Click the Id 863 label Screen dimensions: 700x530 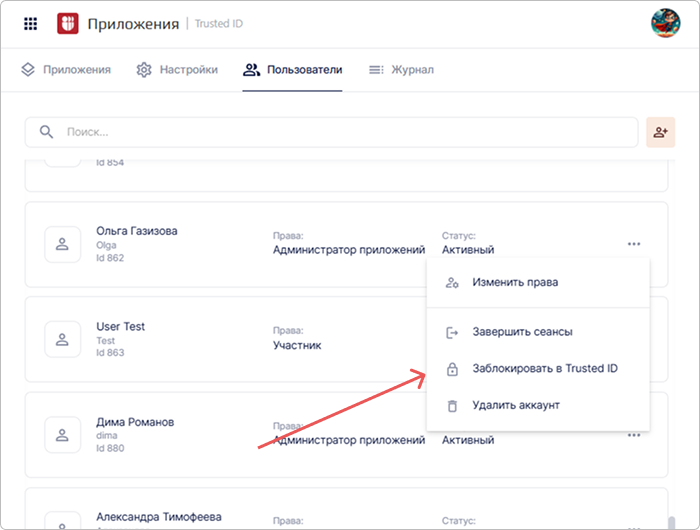110,353
